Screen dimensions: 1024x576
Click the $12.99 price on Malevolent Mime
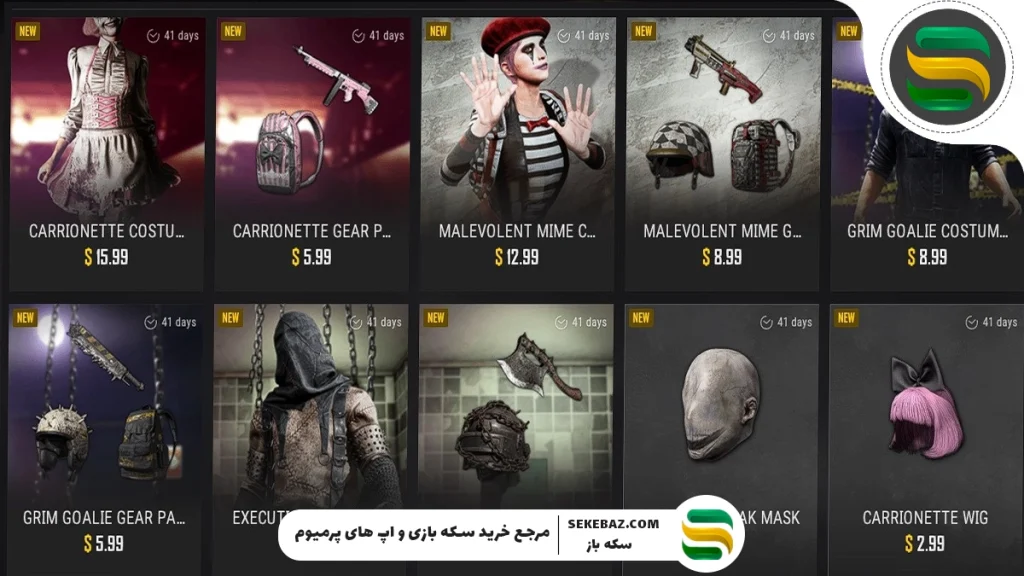(x=517, y=257)
